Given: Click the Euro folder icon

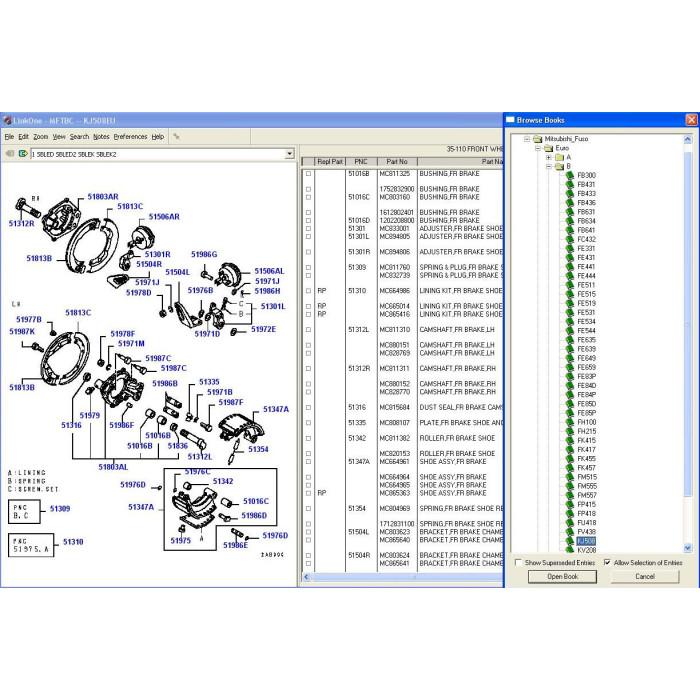Looking at the screenshot, I should click(x=549, y=148).
